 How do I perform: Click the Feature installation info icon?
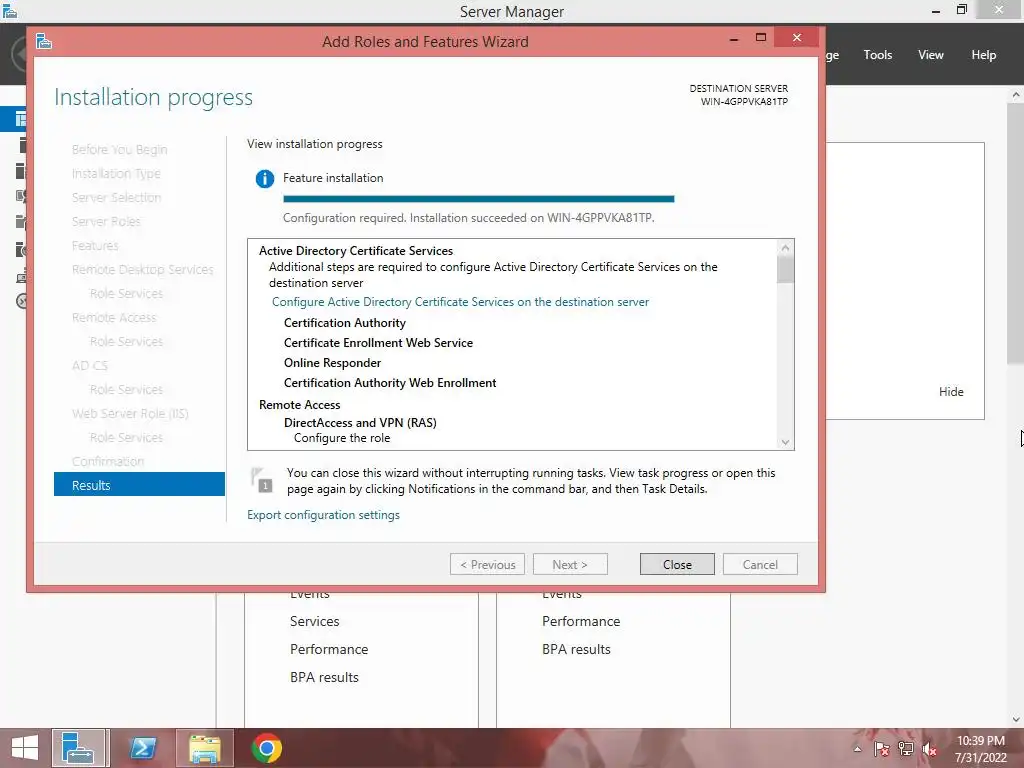[264, 178]
